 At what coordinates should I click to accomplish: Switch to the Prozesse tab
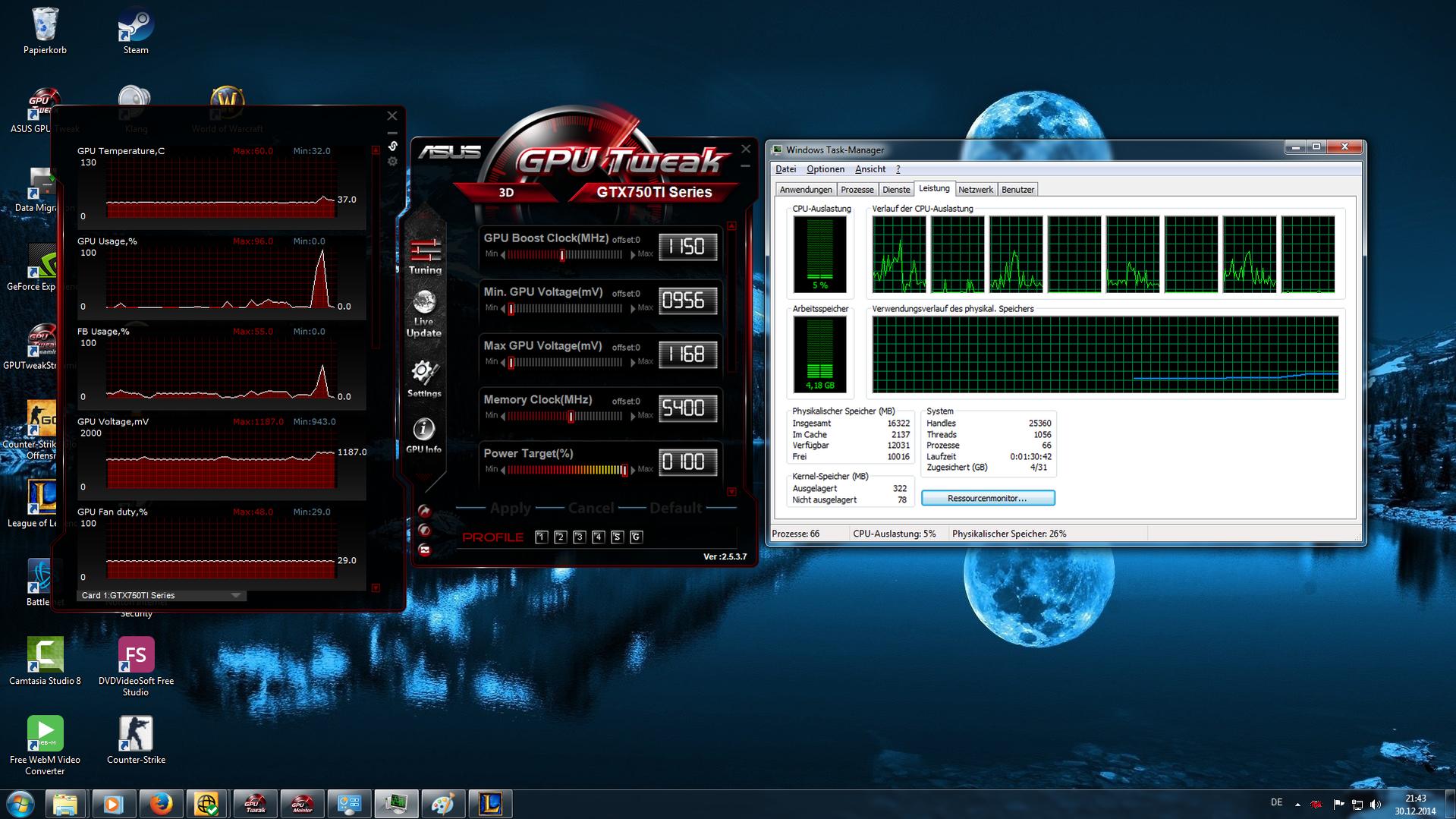coord(857,190)
